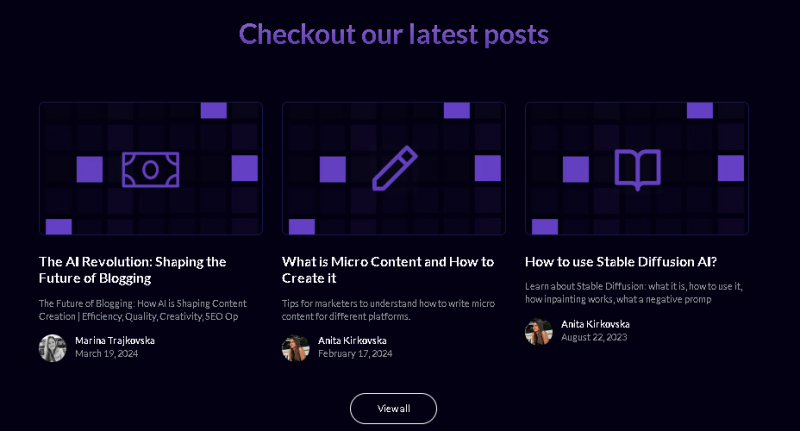Click the open book icon on third post
Image resolution: width=800 pixels, height=431 pixels.
pyautogui.click(x=636, y=169)
